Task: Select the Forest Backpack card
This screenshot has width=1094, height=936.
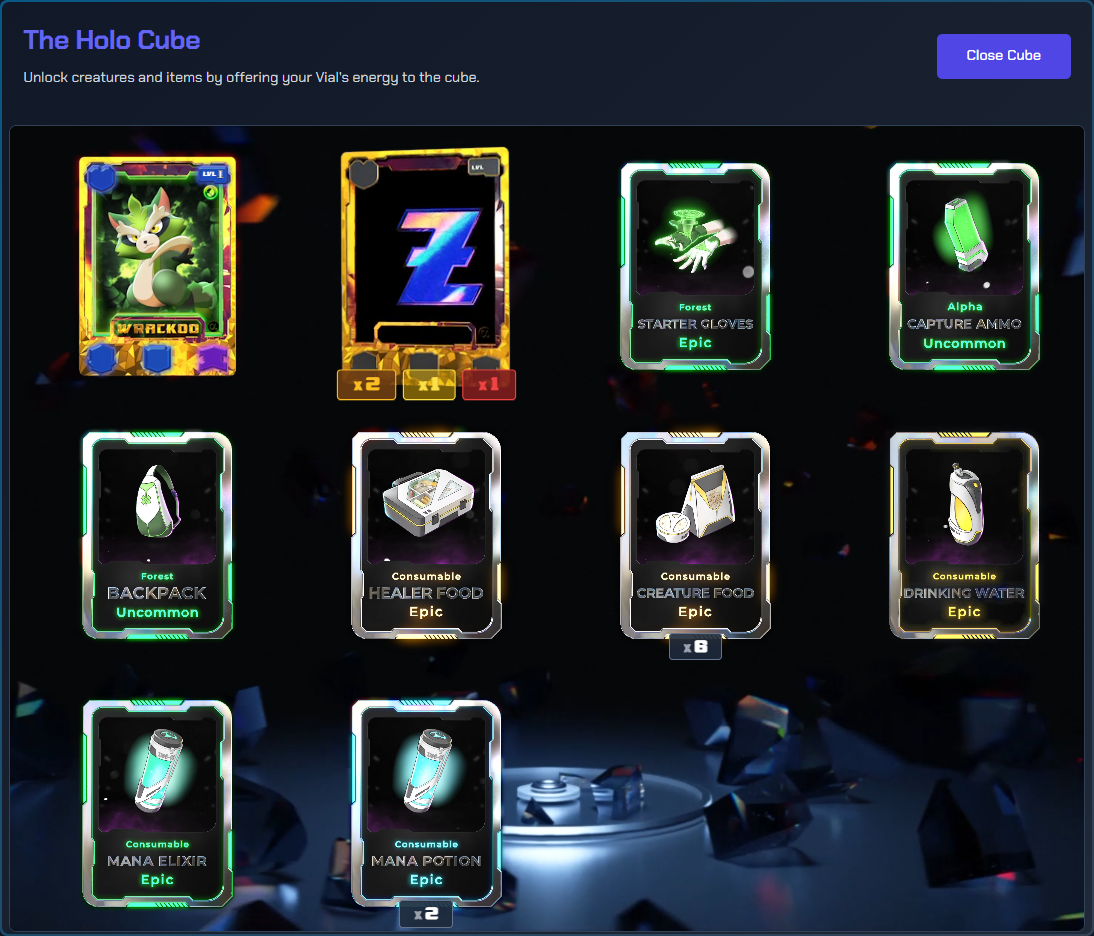Action: 157,535
